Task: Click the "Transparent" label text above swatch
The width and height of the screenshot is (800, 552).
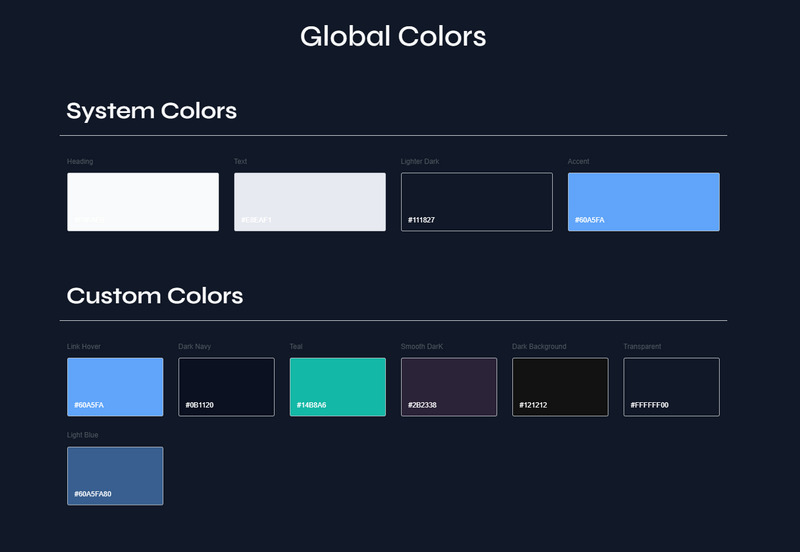Action: [x=642, y=347]
